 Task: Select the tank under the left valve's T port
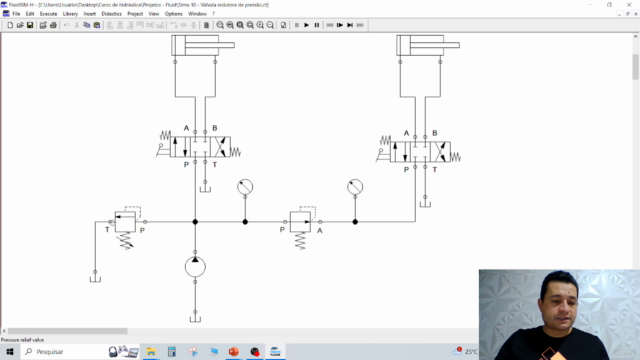(x=205, y=189)
